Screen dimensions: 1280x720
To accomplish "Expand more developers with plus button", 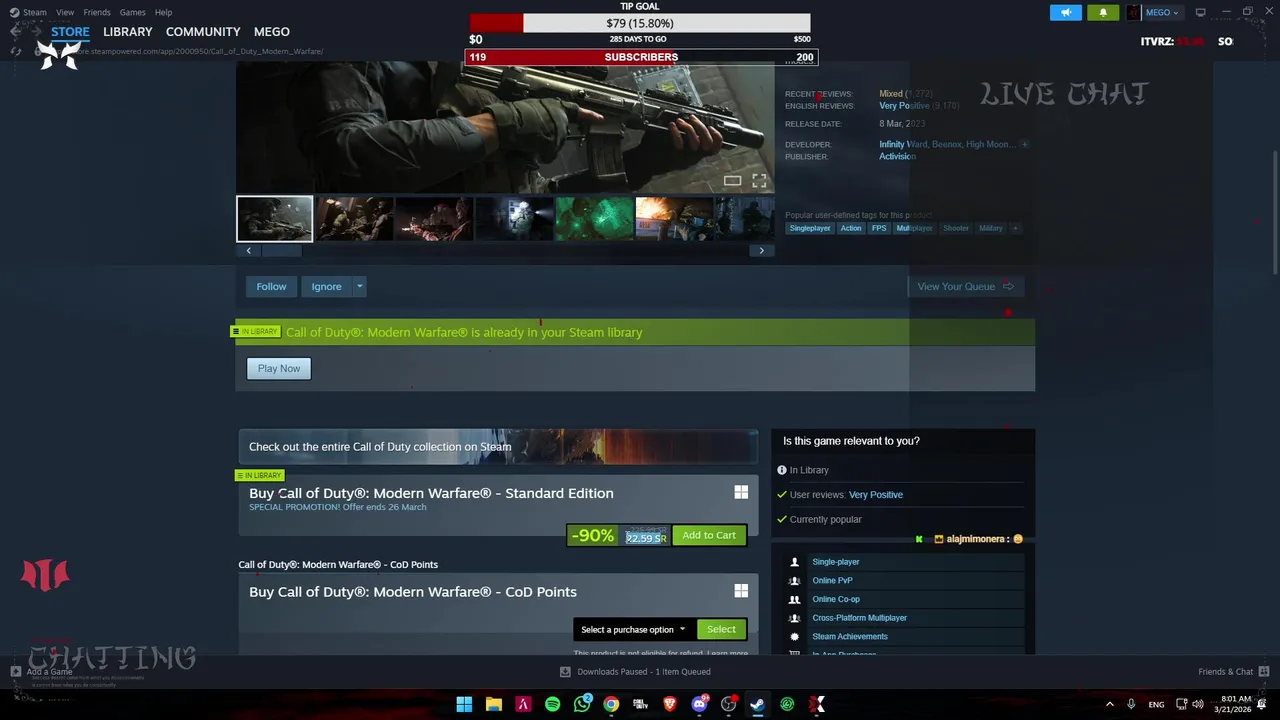I will click(x=1024, y=144).
